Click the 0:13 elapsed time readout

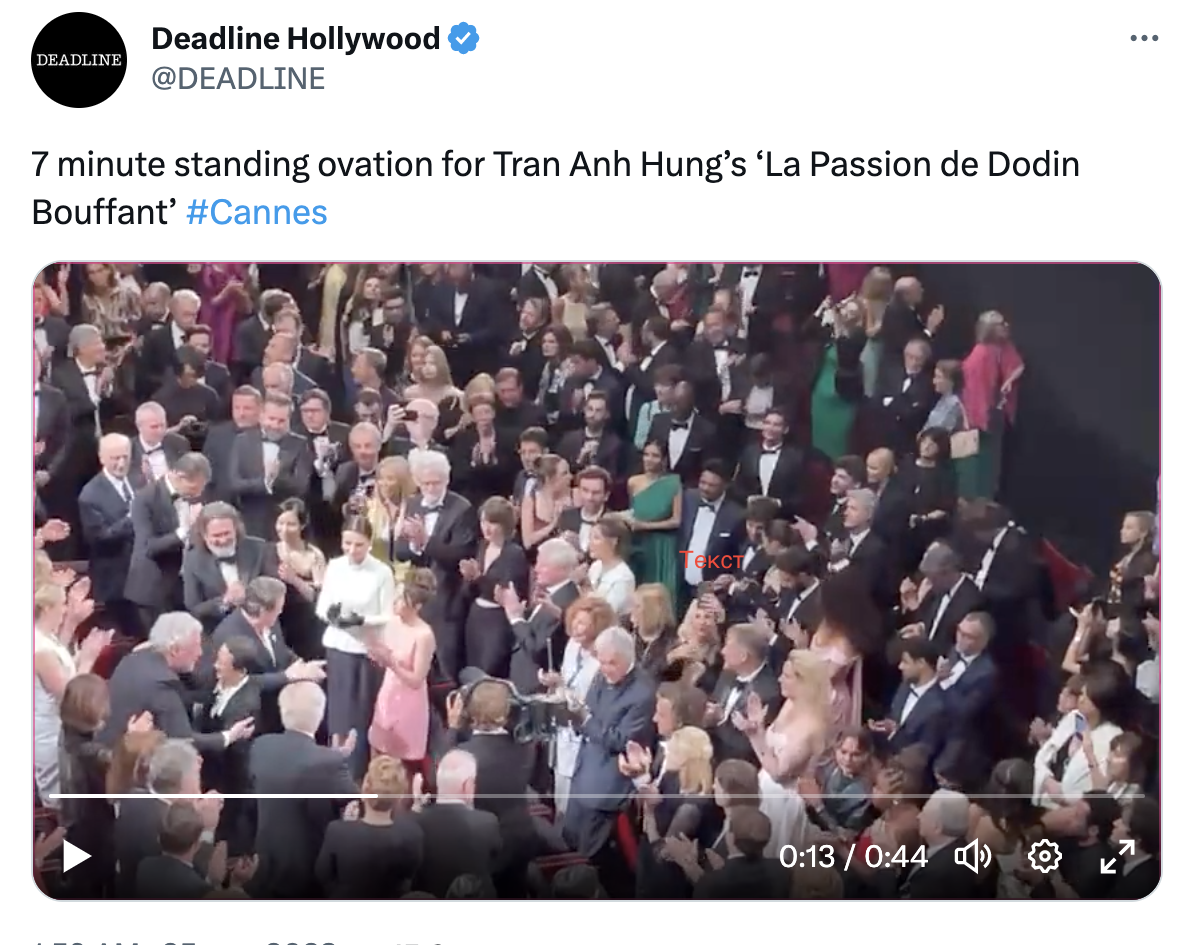click(x=807, y=857)
